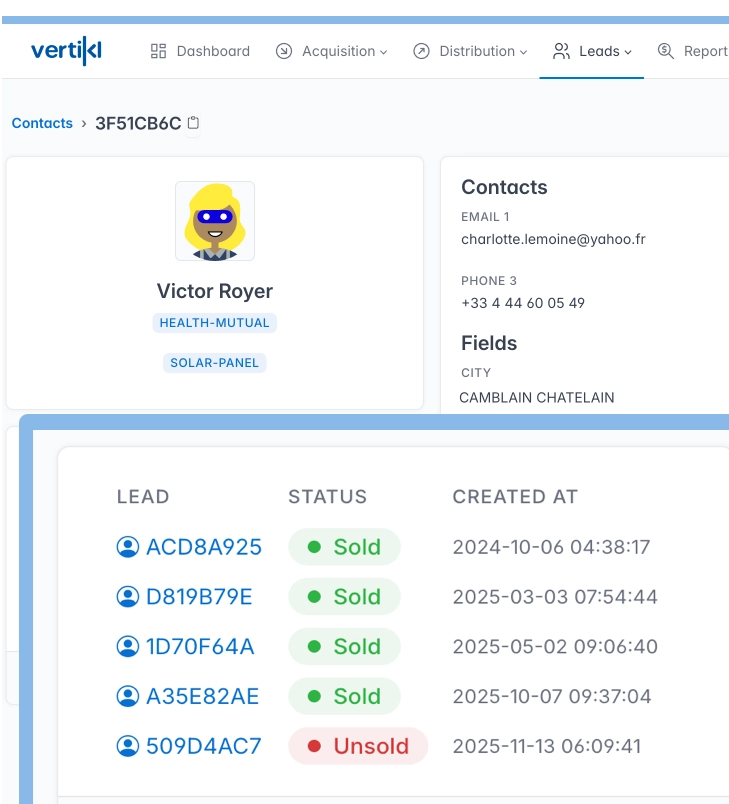Open the Leads menu chevron

coord(628,52)
